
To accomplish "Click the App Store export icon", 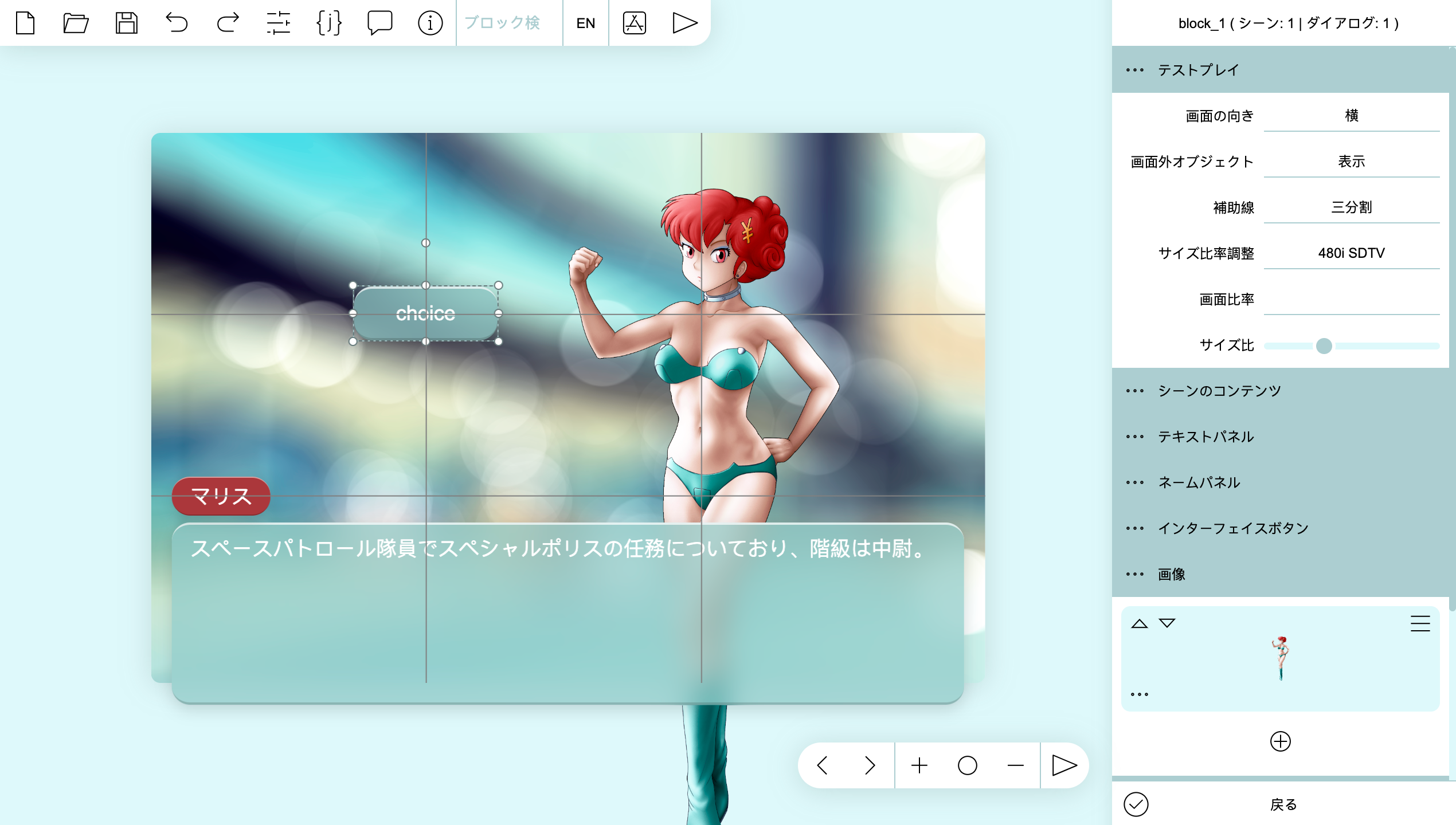I will tap(634, 23).
